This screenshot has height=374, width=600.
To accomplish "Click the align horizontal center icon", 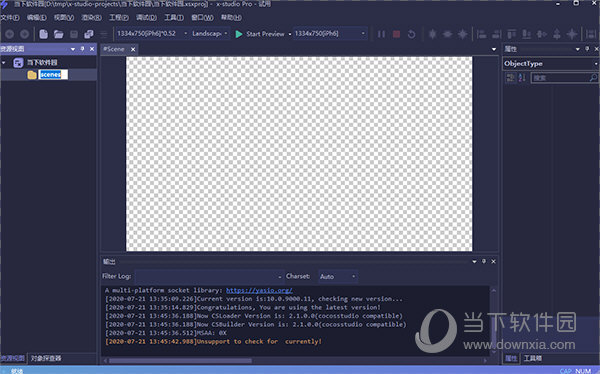I will [447, 34].
